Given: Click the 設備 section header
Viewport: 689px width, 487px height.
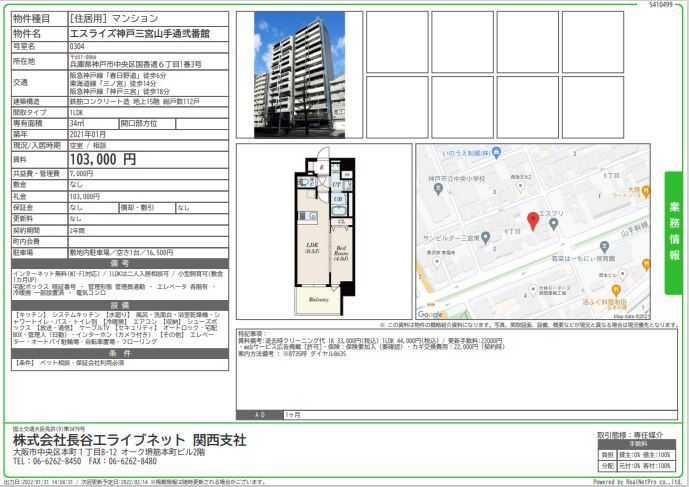Looking at the screenshot, I should coord(120,305).
